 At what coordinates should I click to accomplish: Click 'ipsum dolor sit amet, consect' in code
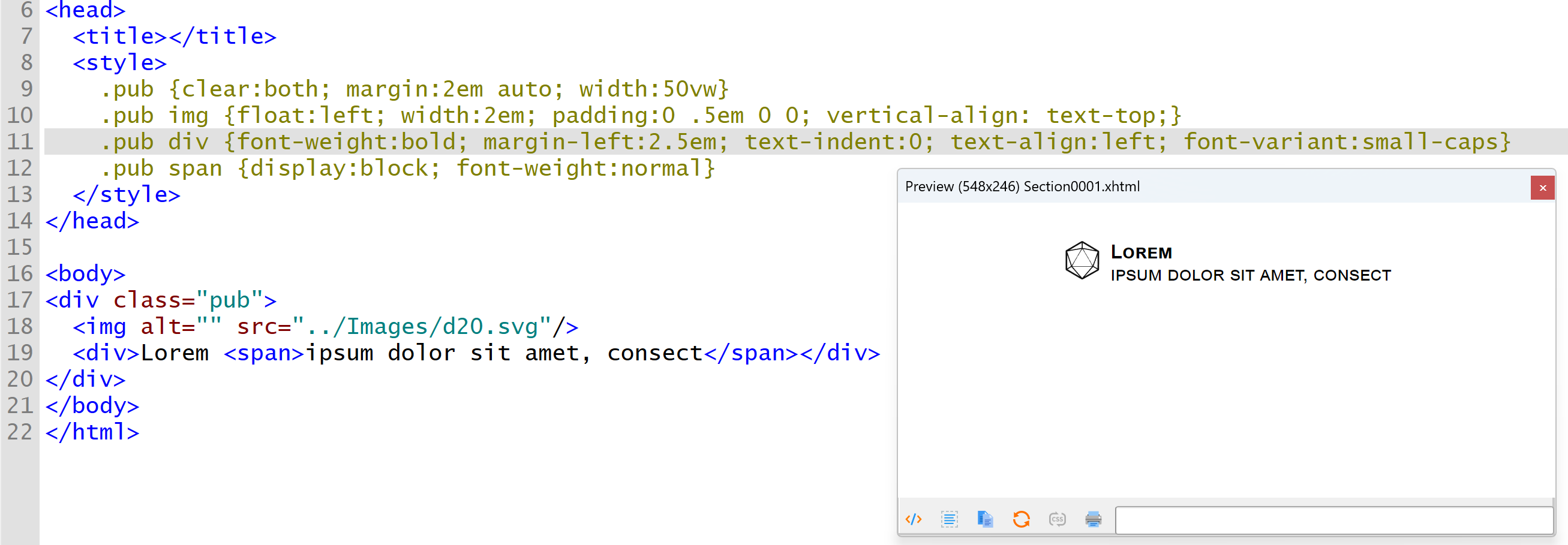(504, 353)
